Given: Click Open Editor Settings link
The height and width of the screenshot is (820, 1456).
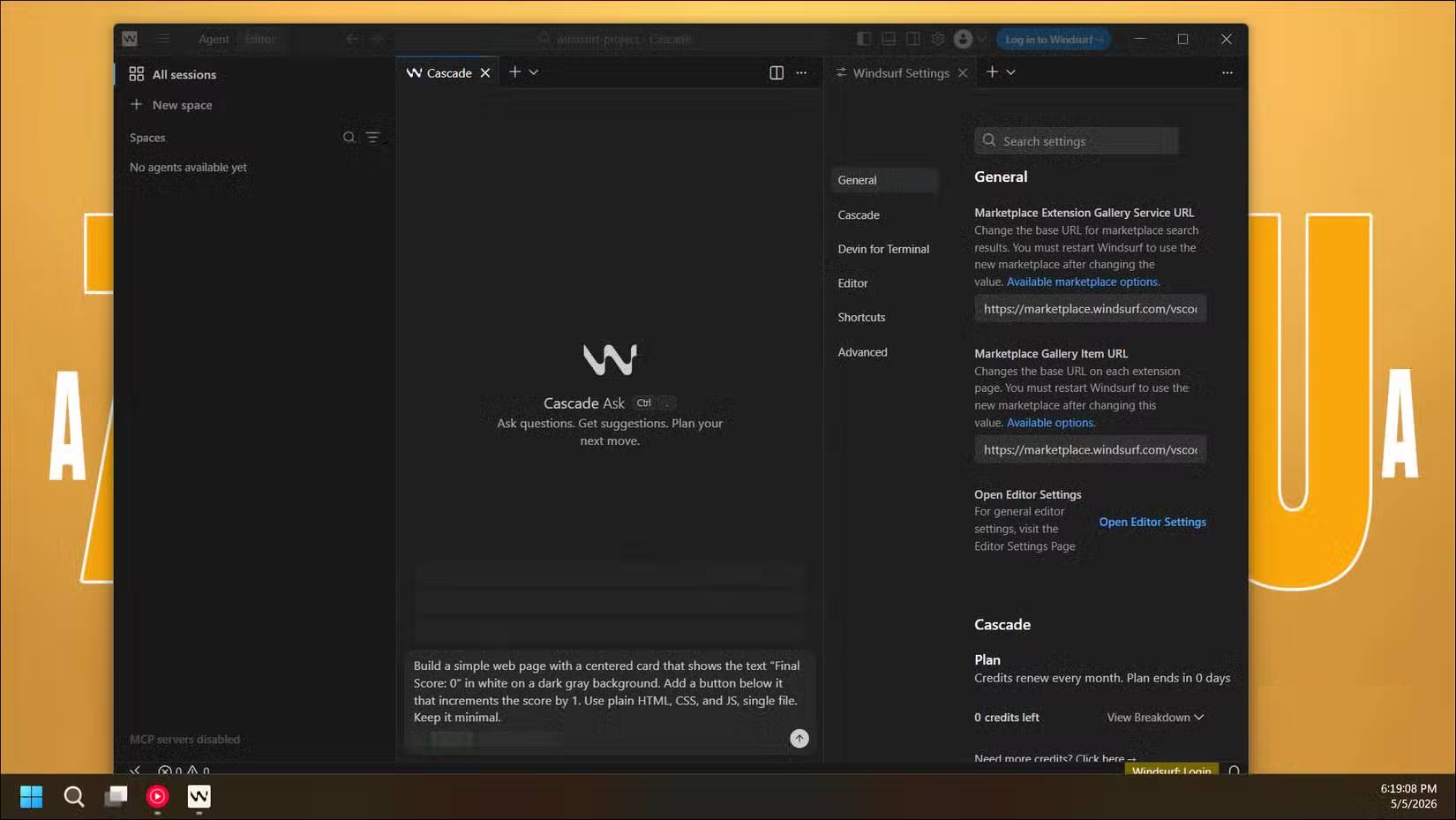Looking at the screenshot, I should click(x=1152, y=523).
